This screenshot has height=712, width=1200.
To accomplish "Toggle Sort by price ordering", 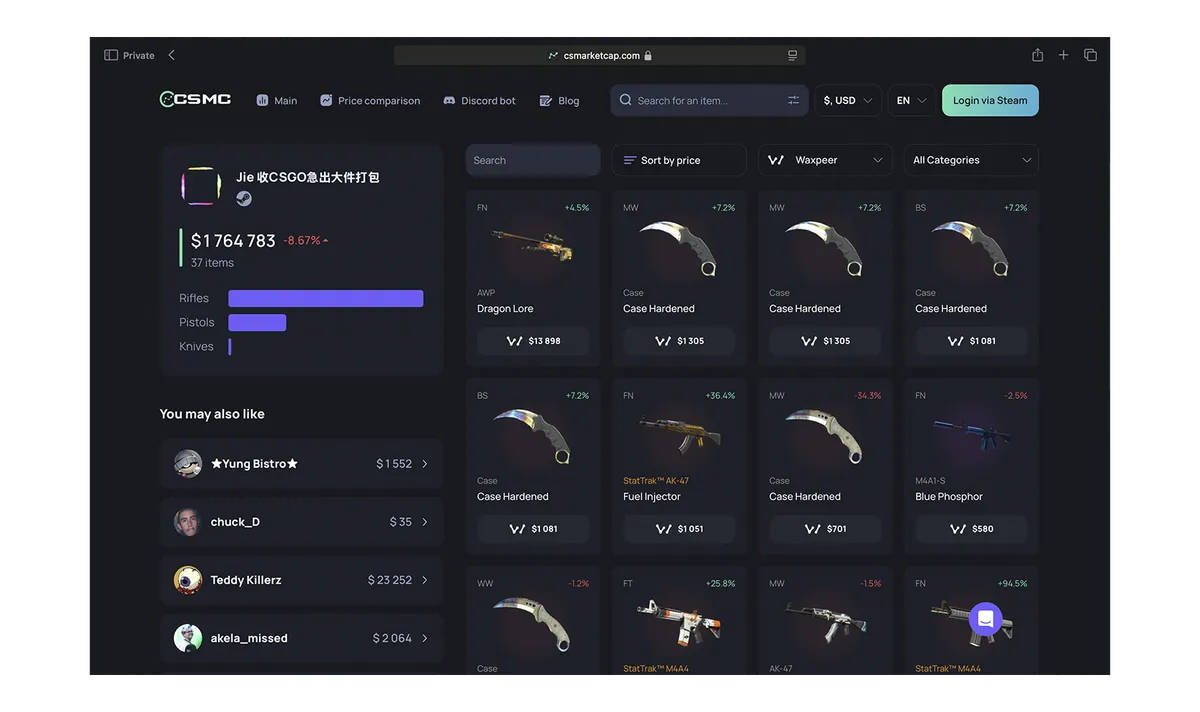I will pyautogui.click(x=680, y=160).
